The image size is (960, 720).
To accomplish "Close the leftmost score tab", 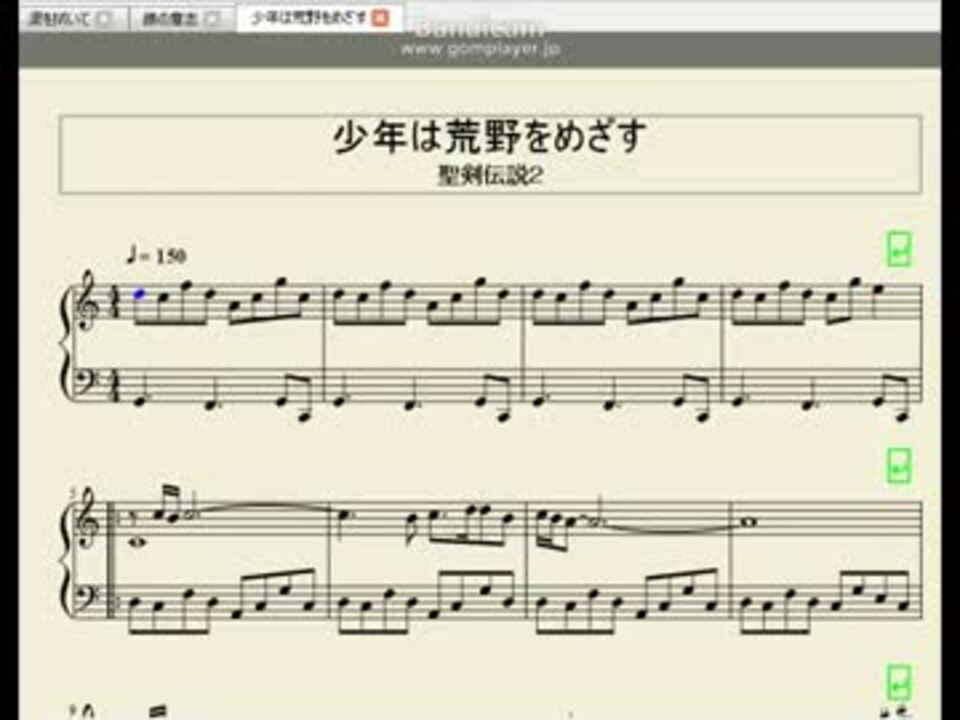I will pyautogui.click(x=104, y=19).
